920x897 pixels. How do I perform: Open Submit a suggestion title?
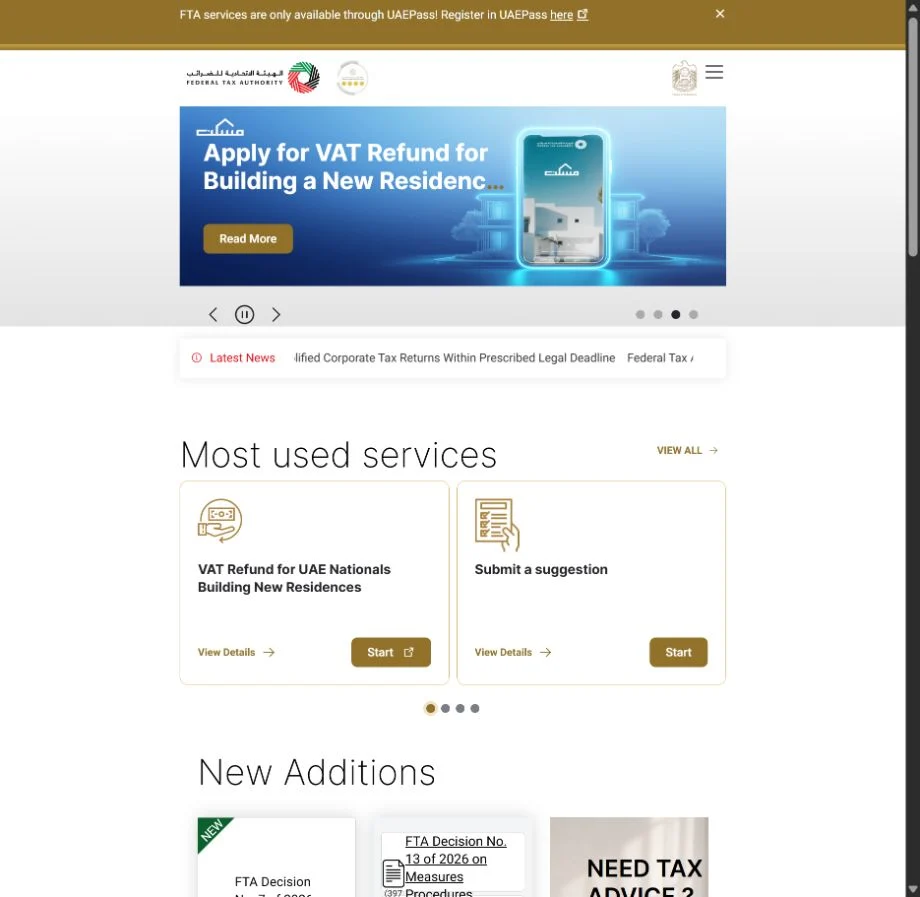coord(541,570)
